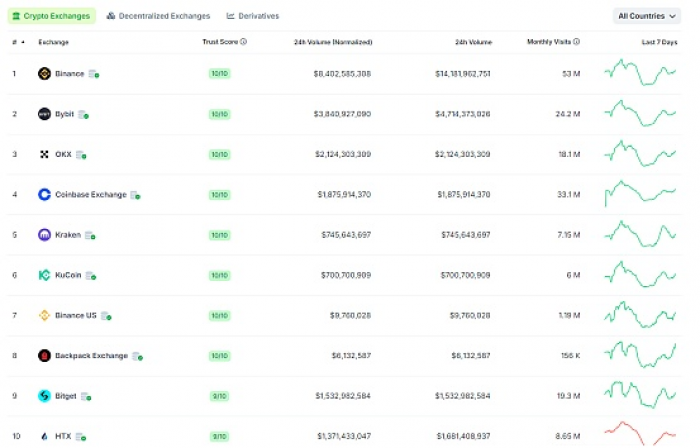Open the Kraken exchange link
Image resolution: width=700 pixels, height=448 pixels.
68,235
